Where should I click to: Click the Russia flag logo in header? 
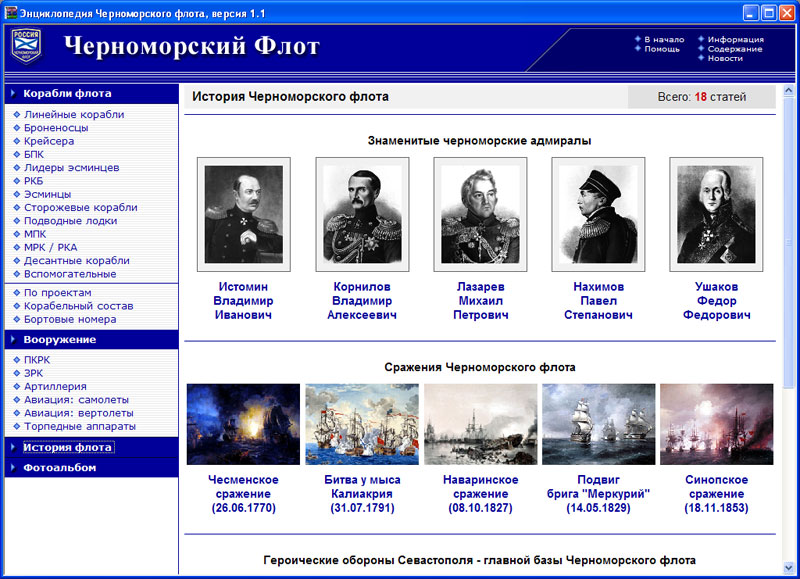[26, 46]
